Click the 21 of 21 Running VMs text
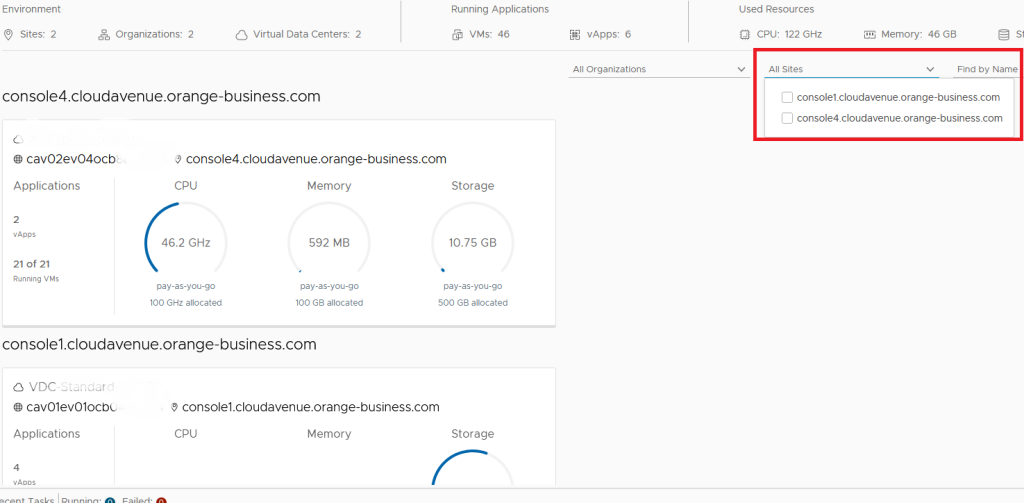The height and width of the screenshot is (503, 1024). coord(36,270)
